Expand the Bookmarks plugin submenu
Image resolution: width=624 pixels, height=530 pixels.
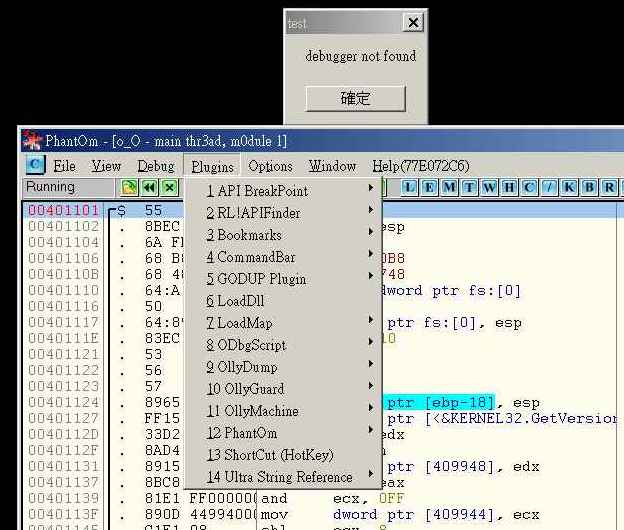click(x=283, y=235)
